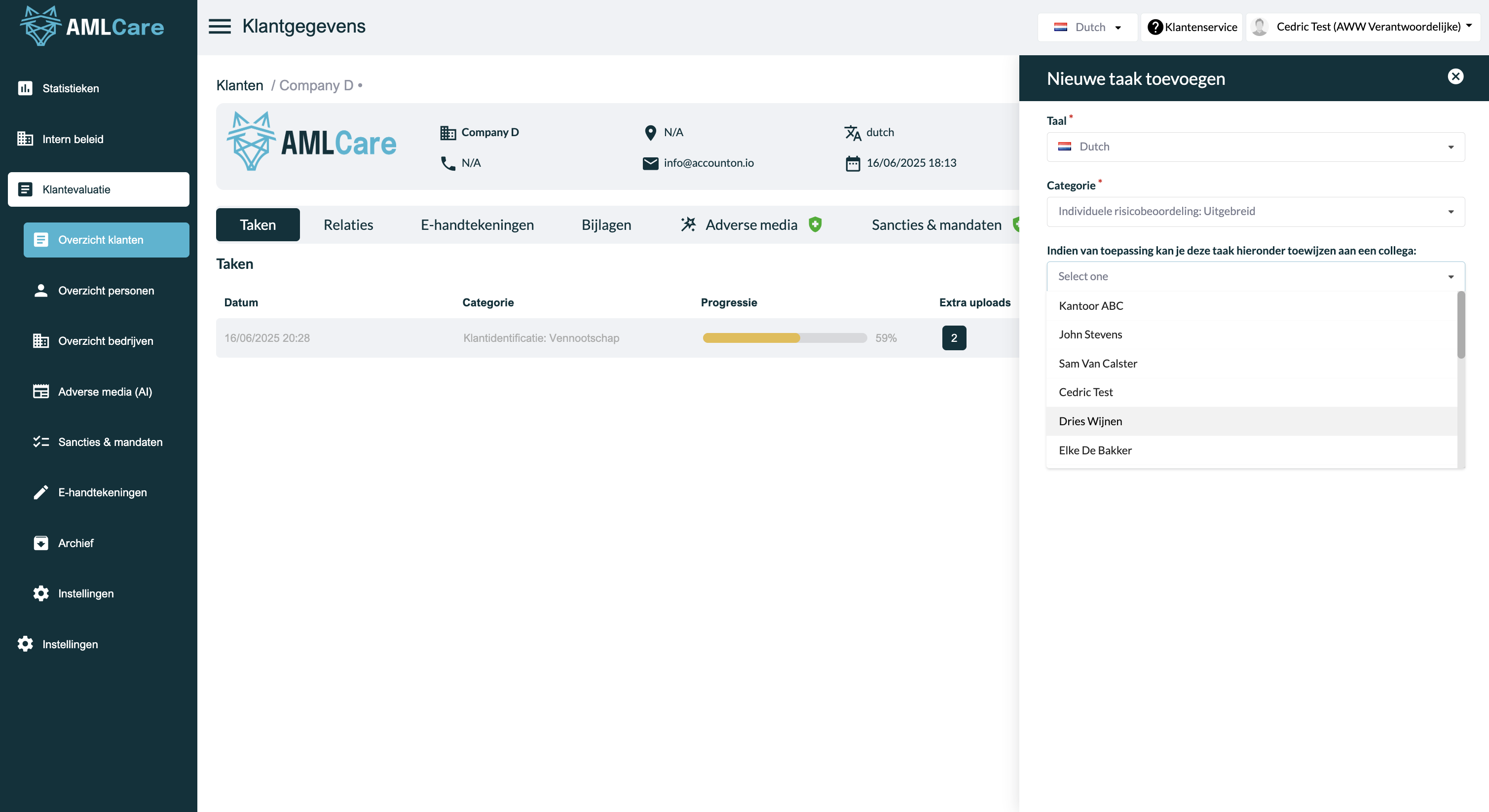The width and height of the screenshot is (1489, 812).
Task: Click the E-handtekeningen pencil icon
Action: pyautogui.click(x=40, y=492)
